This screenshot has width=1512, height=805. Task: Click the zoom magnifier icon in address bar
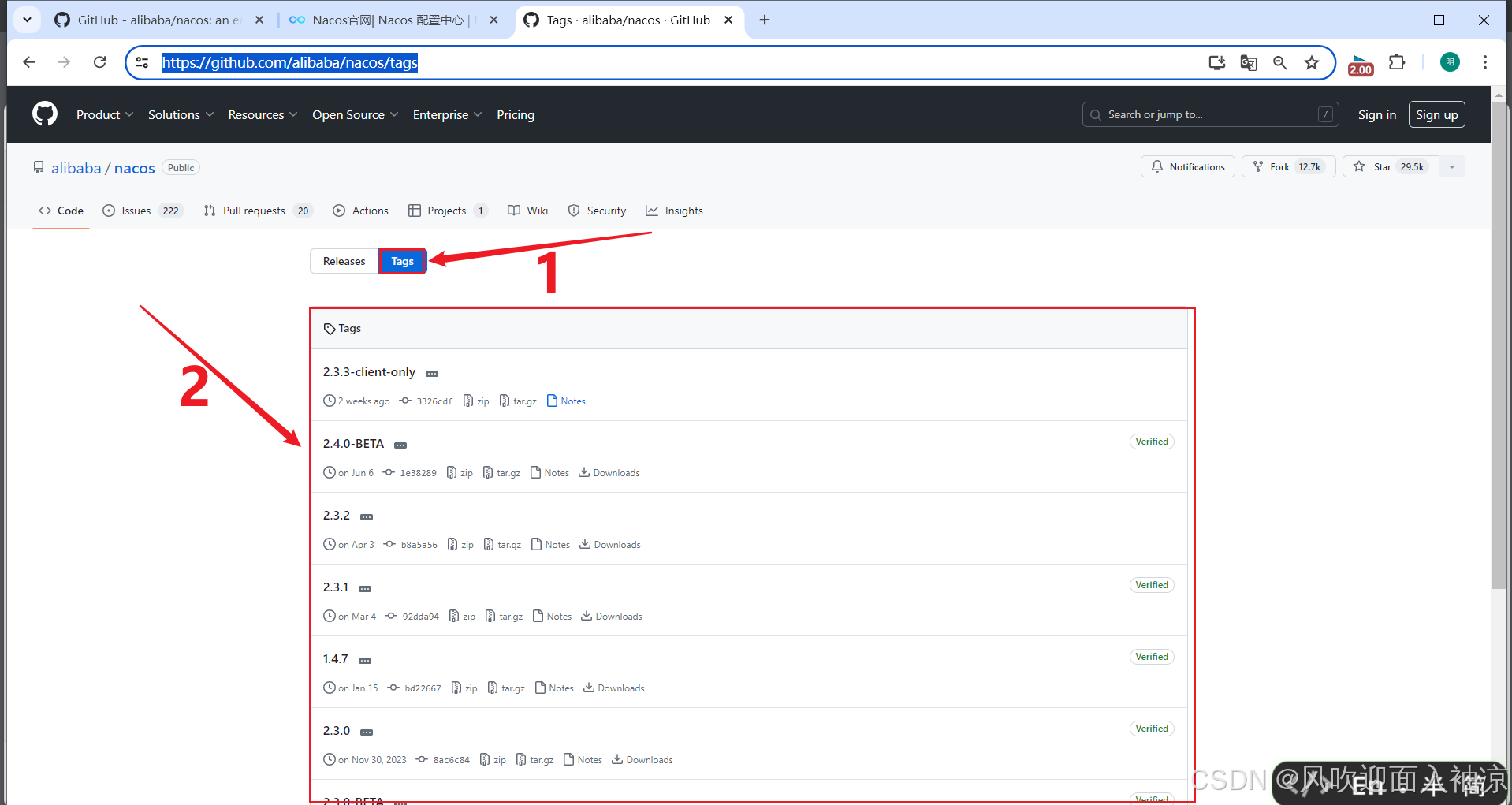tap(1280, 62)
